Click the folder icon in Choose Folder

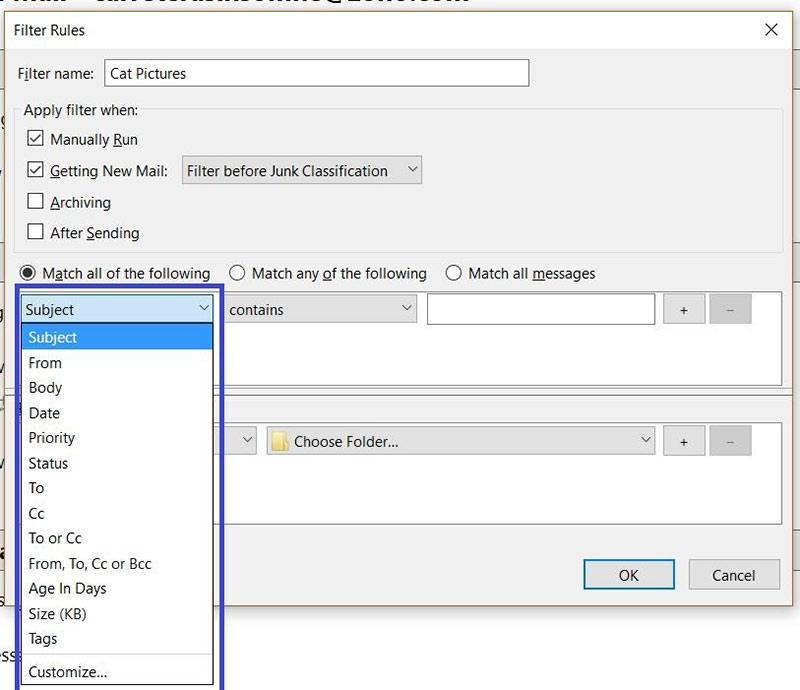pyautogui.click(x=280, y=441)
